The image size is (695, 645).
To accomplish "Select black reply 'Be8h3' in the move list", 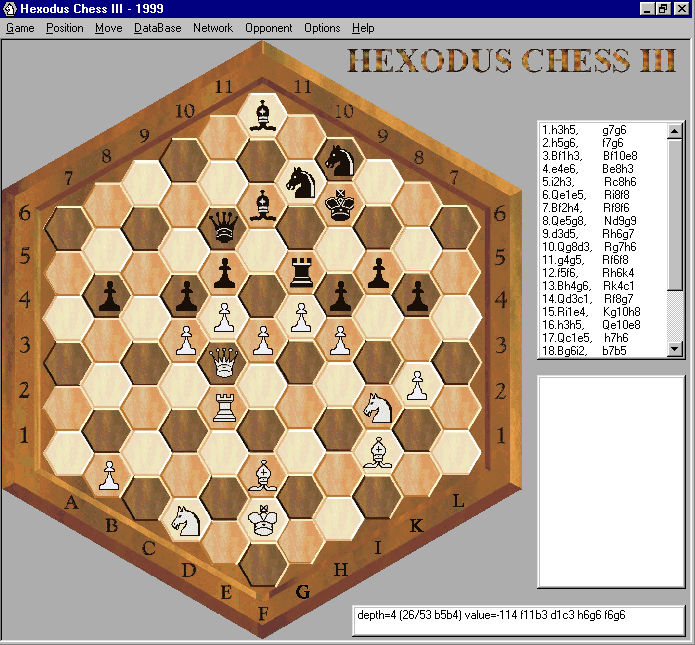I will (x=618, y=169).
